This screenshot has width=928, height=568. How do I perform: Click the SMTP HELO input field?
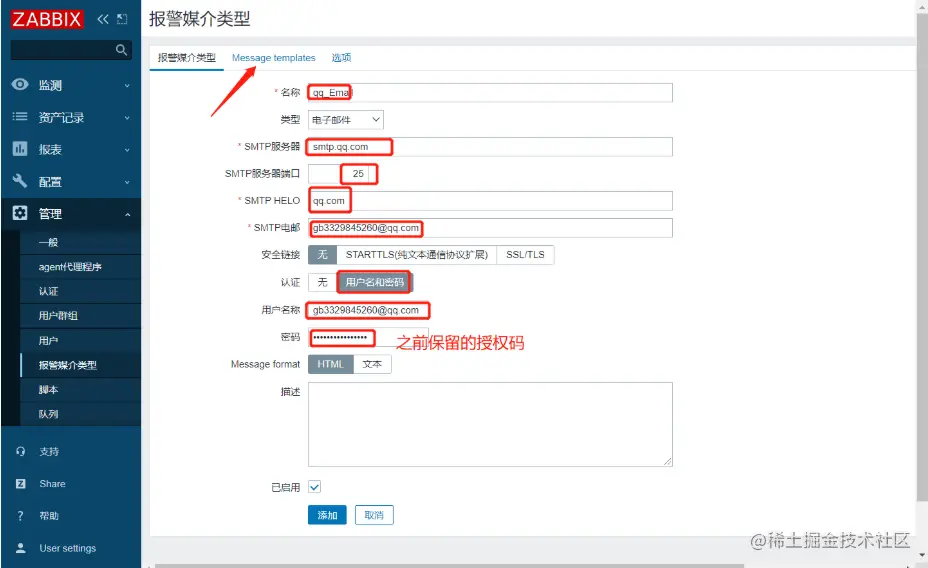click(x=490, y=201)
